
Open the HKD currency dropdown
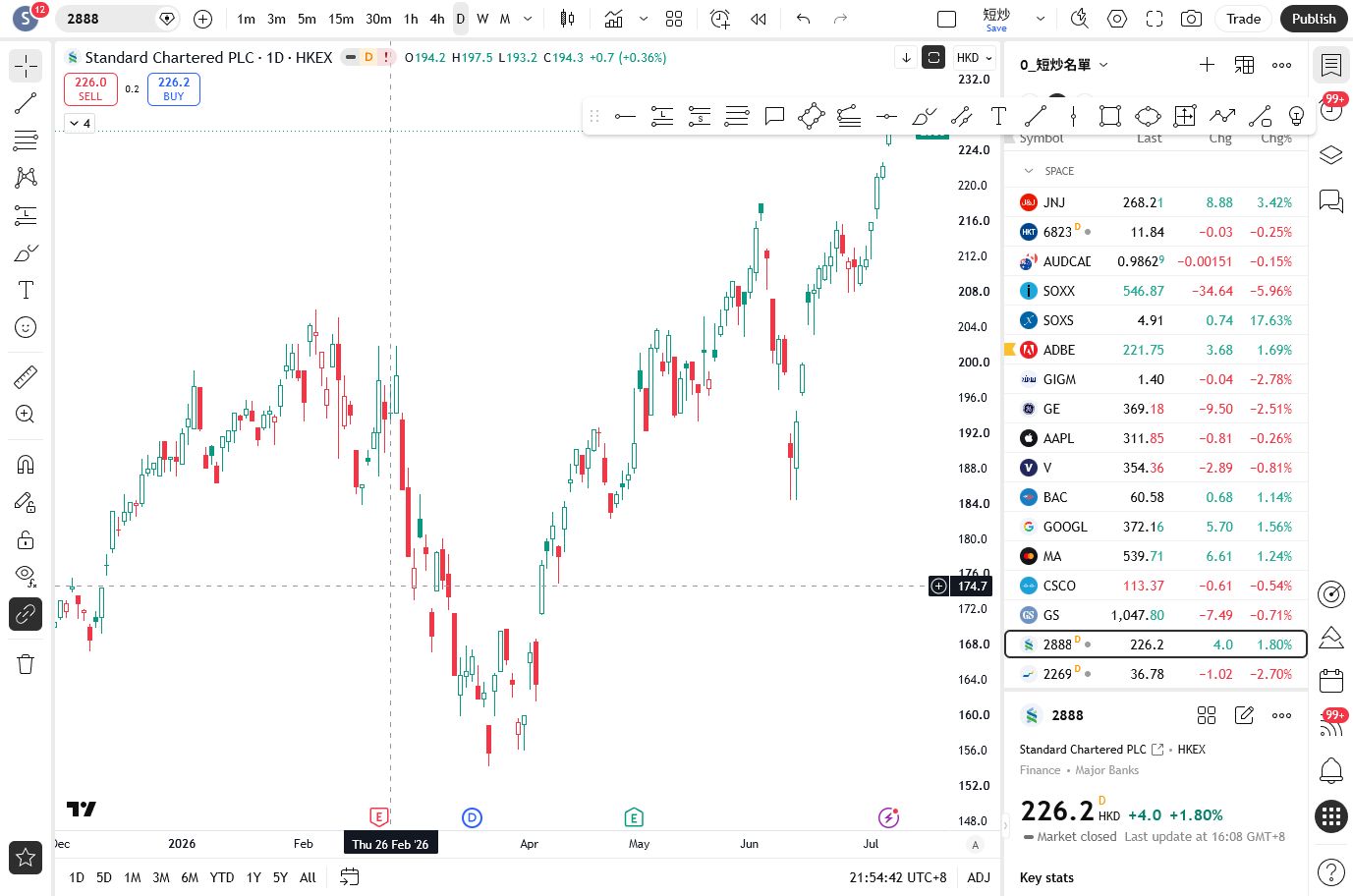974,58
